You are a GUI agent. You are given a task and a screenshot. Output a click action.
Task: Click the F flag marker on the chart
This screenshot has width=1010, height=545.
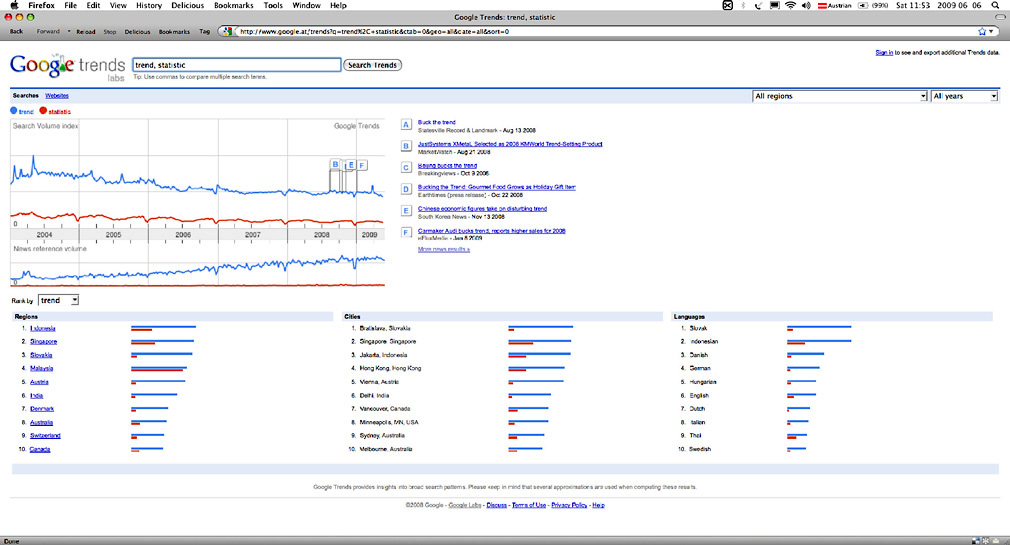(362, 165)
